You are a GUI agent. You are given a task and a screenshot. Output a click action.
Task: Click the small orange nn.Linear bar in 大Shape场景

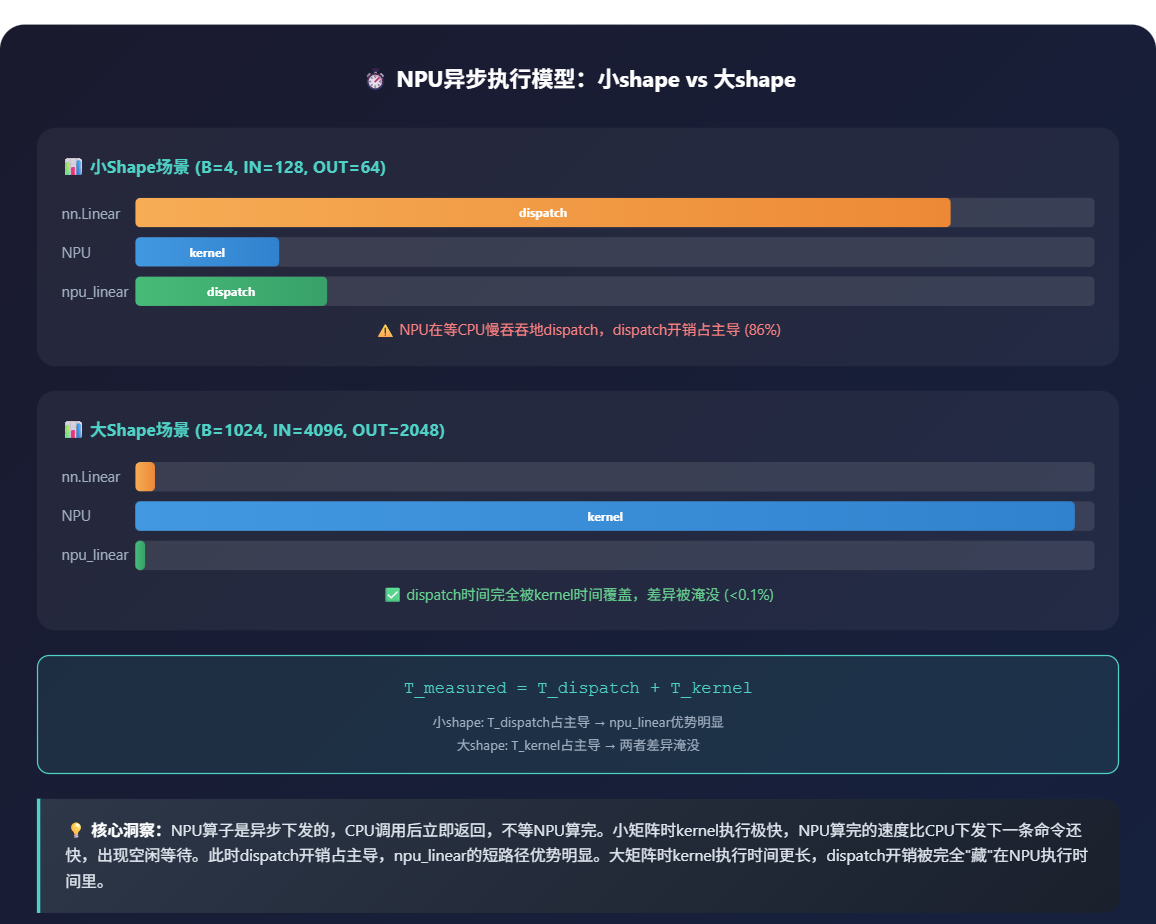coord(145,476)
